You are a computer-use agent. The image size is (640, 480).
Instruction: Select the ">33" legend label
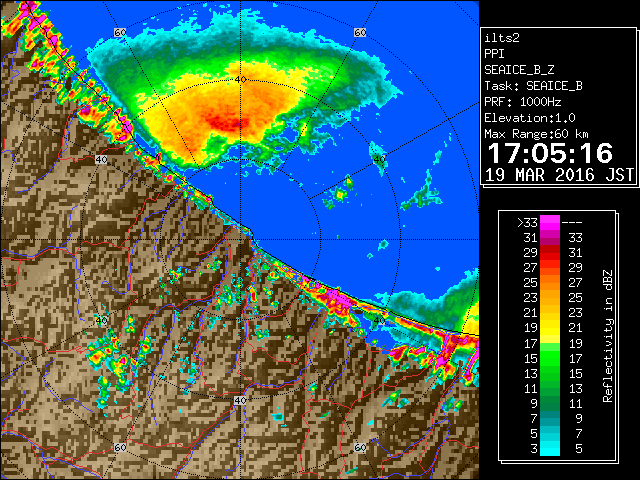[527, 223]
